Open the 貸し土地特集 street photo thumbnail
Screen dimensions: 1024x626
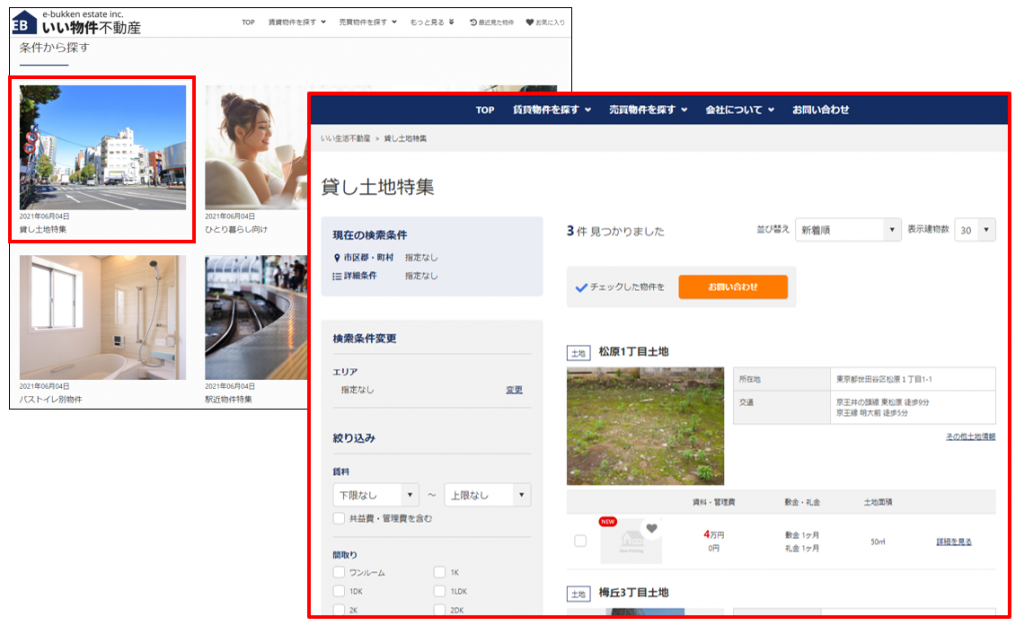click(x=102, y=147)
